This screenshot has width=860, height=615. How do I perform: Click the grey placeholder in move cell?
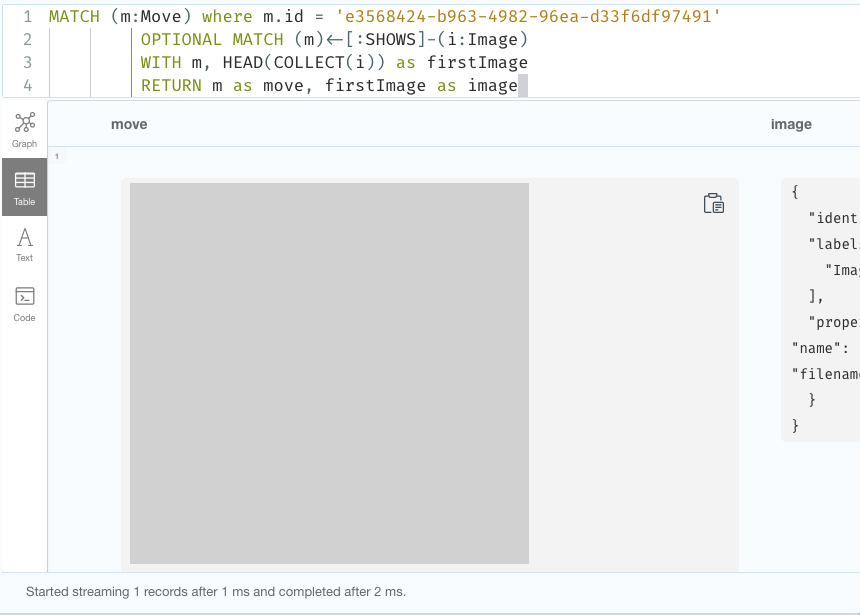pyautogui.click(x=329, y=373)
